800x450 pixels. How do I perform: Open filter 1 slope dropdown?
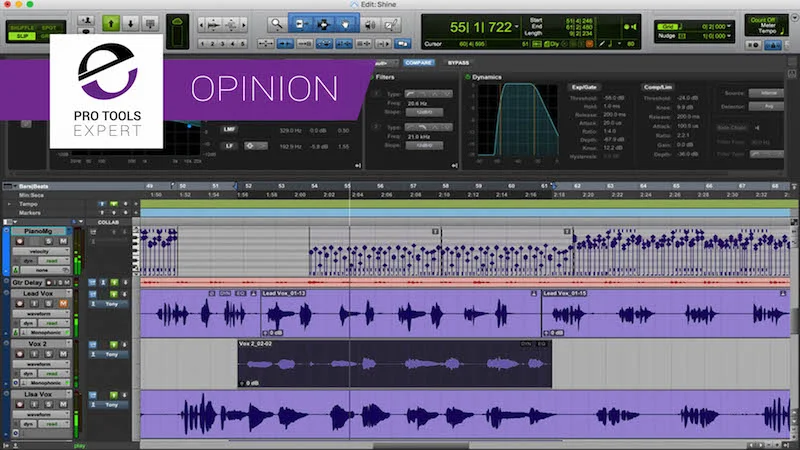point(424,112)
